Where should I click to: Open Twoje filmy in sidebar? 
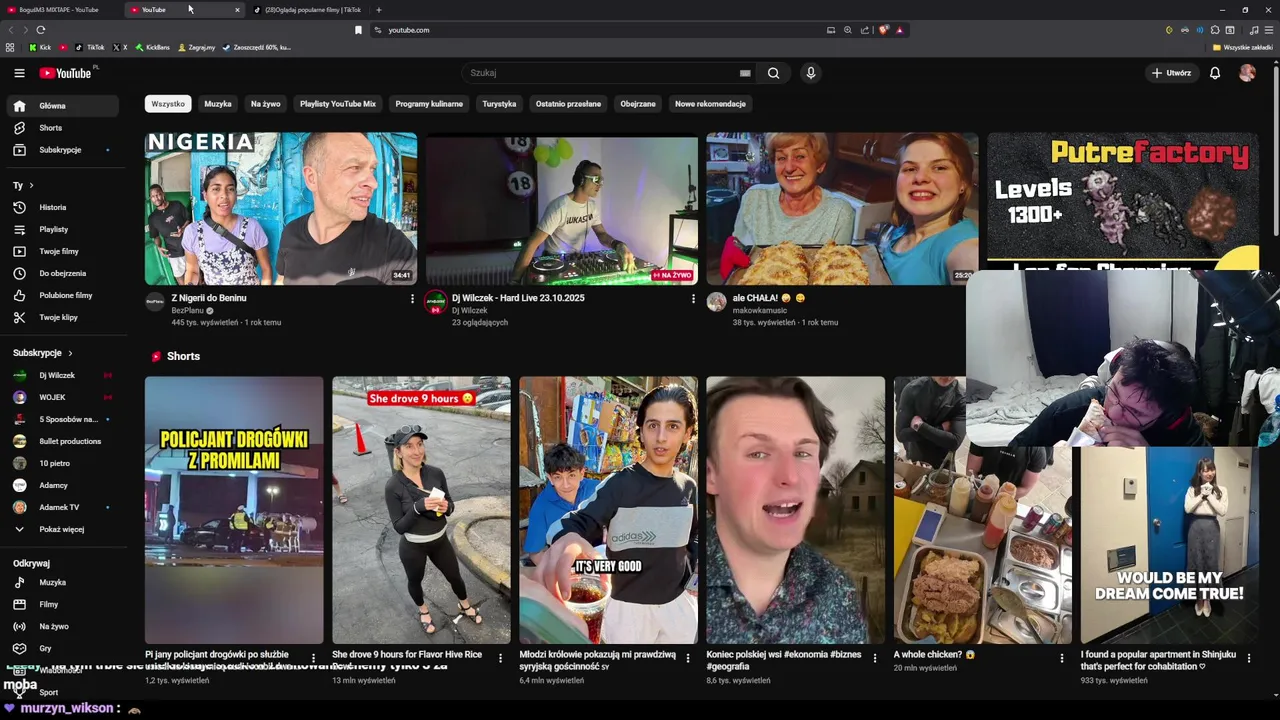[x=62, y=252]
